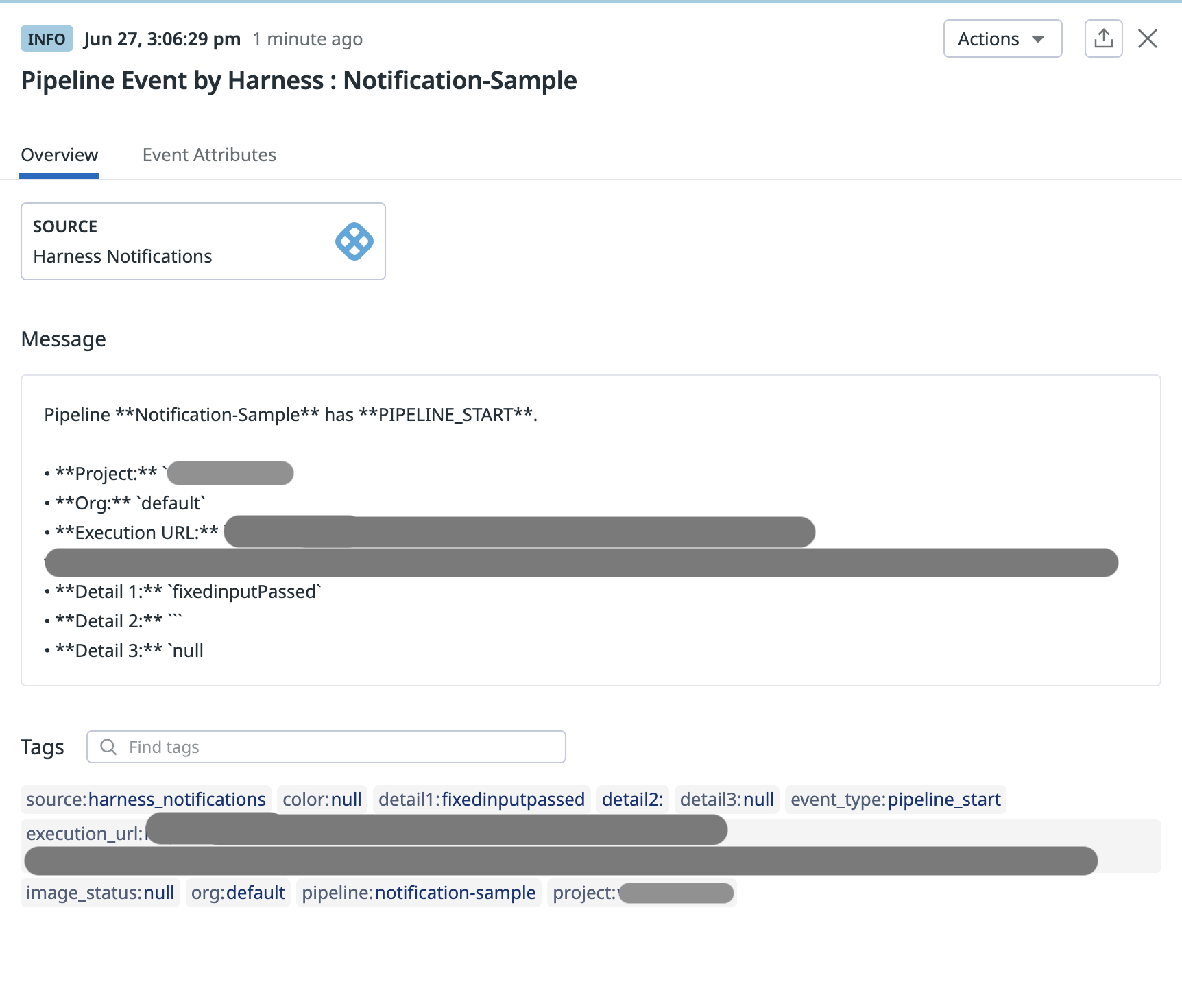Viewport: 1182px width, 1008px height.
Task: Click the execution_url tag
Action: click(84, 834)
